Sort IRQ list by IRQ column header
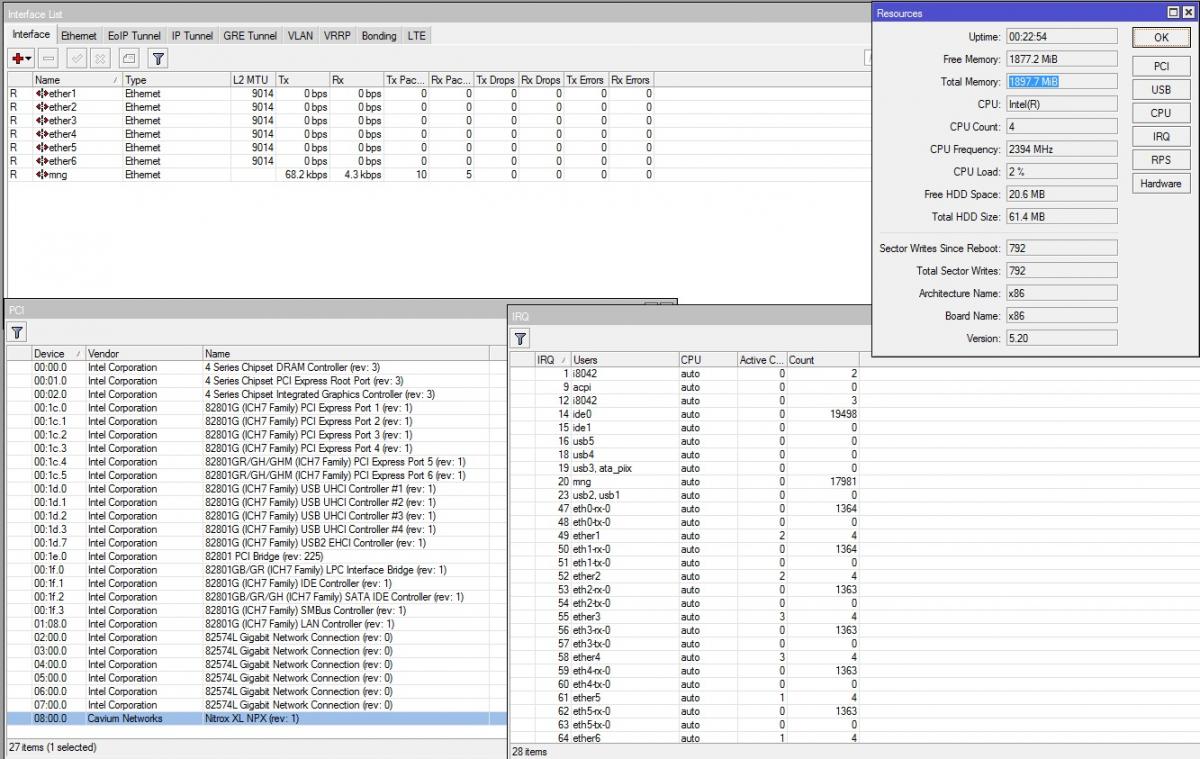 click(550, 360)
